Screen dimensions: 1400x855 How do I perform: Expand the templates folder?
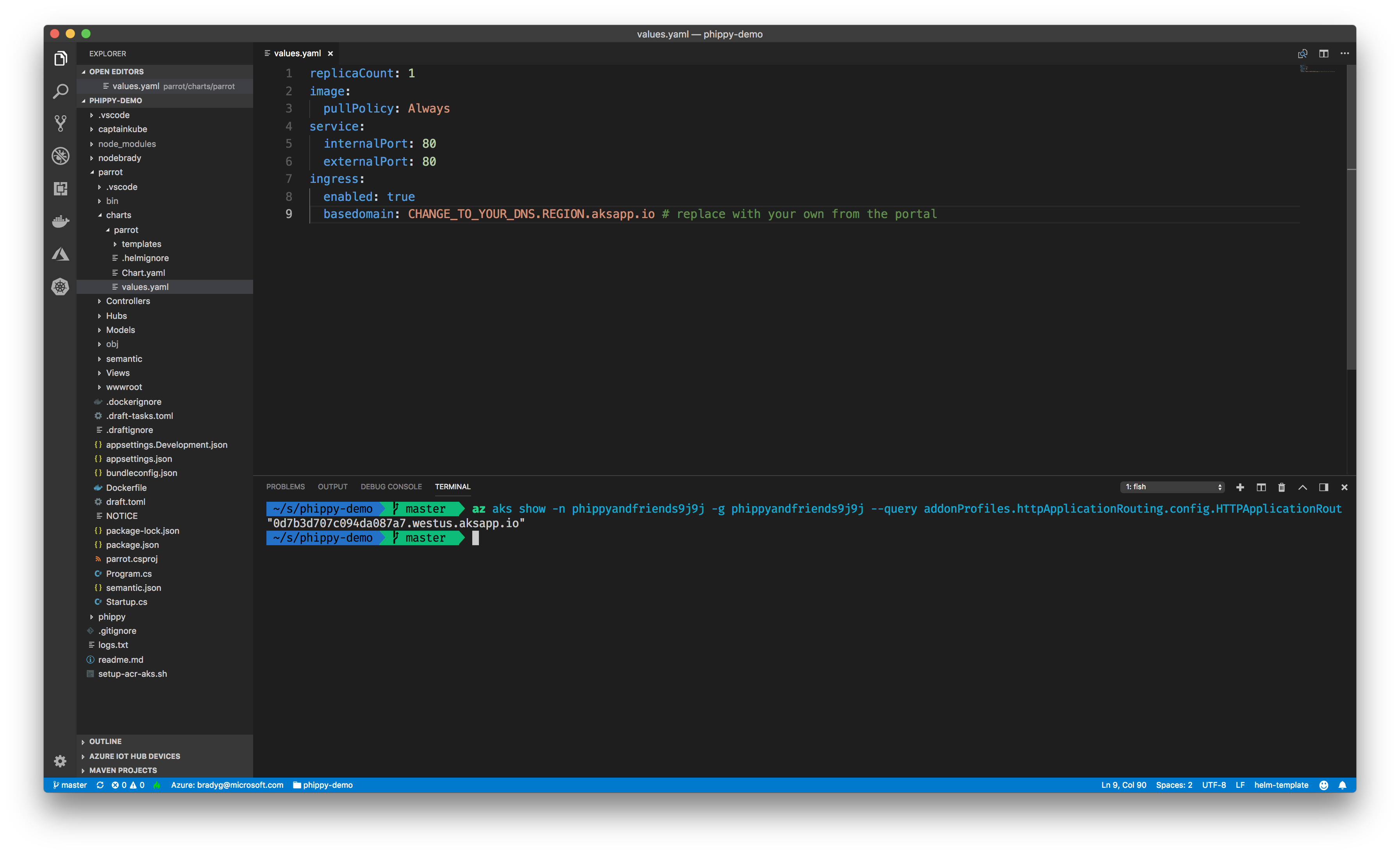141,244
